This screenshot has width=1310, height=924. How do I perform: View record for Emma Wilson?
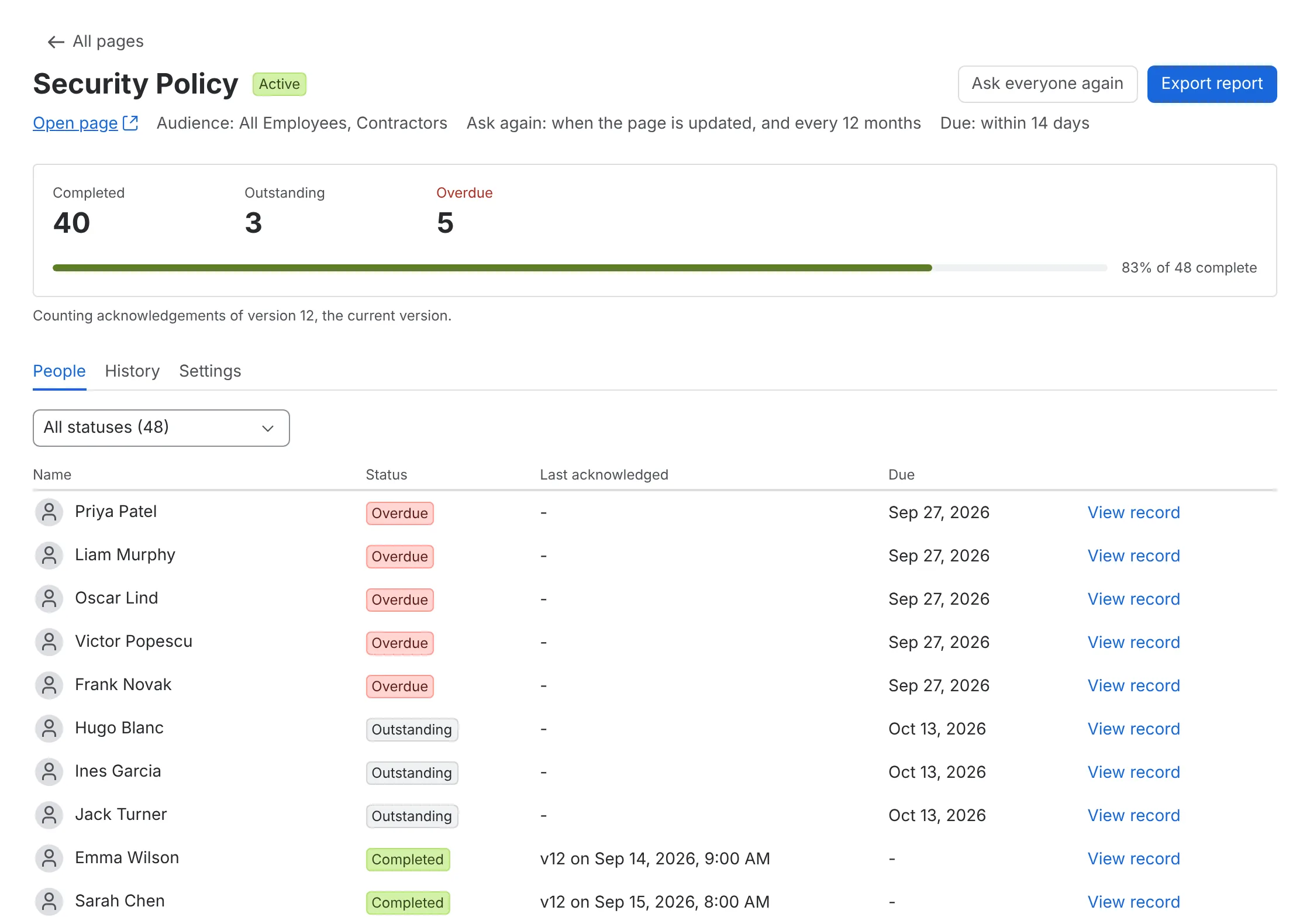[x=1133, y=859]
